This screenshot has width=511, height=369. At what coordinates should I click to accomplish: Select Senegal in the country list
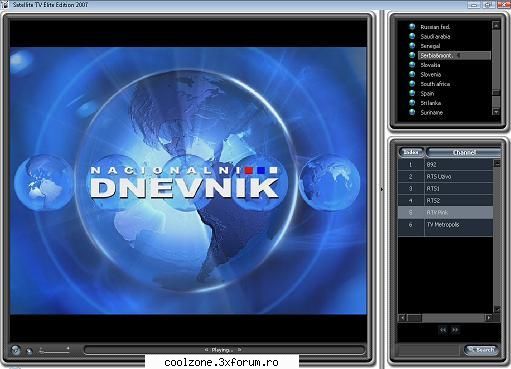click(430, 46)
